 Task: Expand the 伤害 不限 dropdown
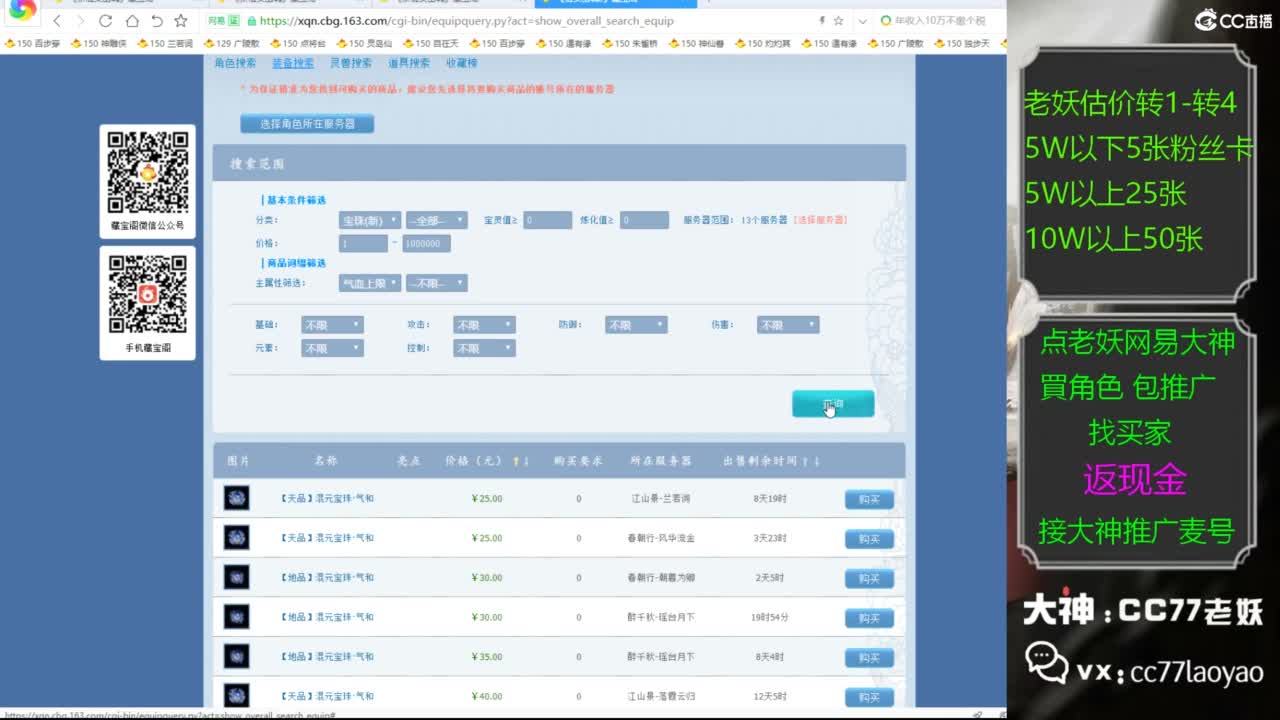click(x=788, y=325)
